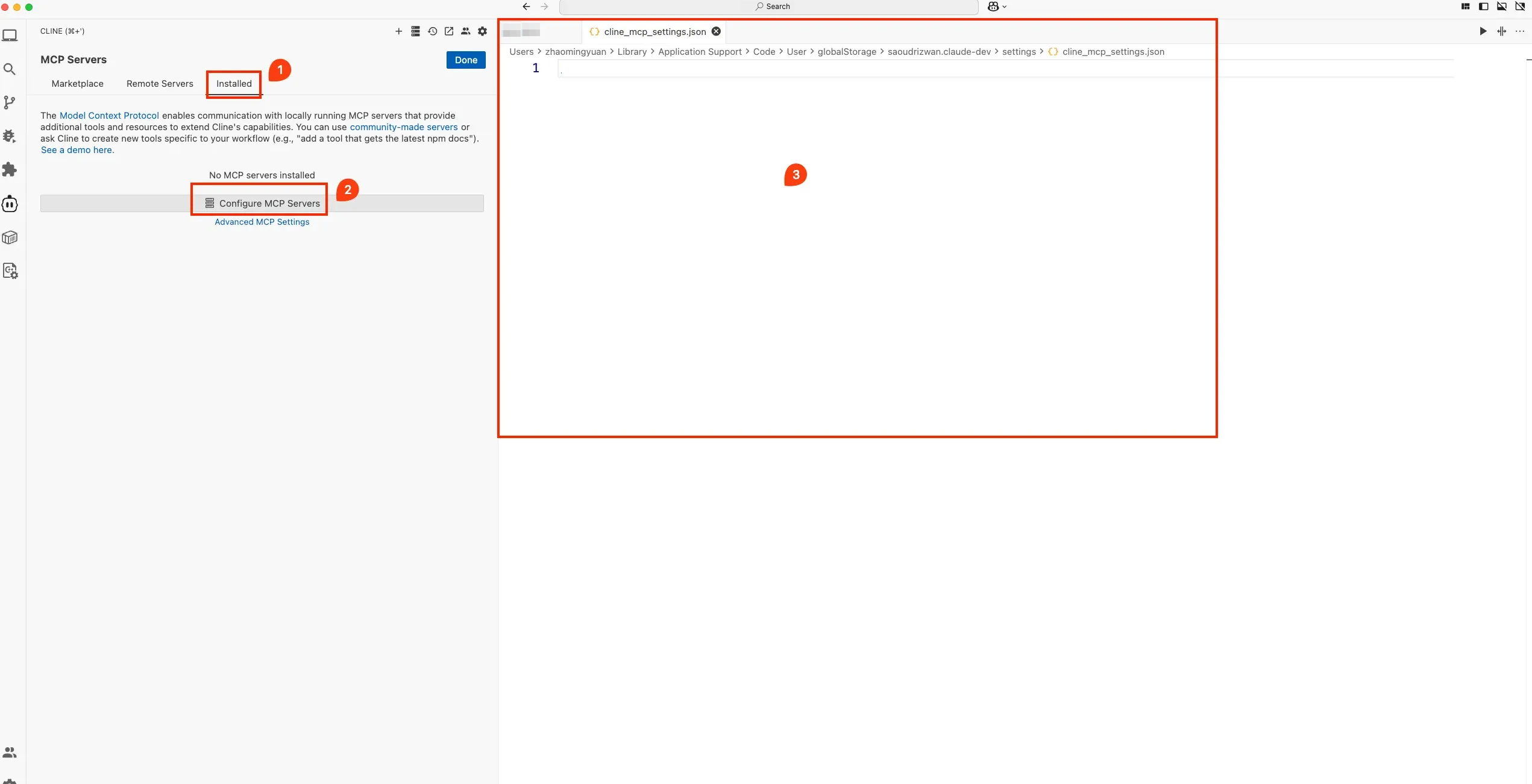The height and width of the screenshot is (784, 1532).
Task: Open editor More Actions ellipsis menu
Action: 1519,31
